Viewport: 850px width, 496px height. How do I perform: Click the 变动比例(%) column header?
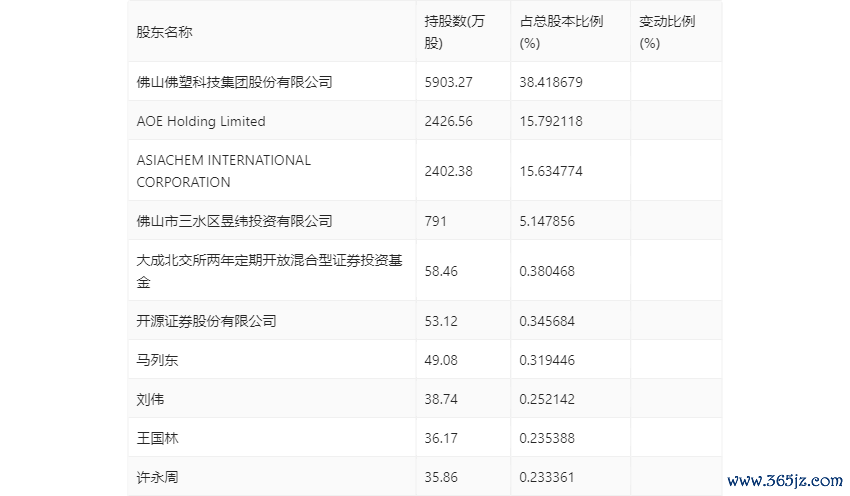(667, 32)
